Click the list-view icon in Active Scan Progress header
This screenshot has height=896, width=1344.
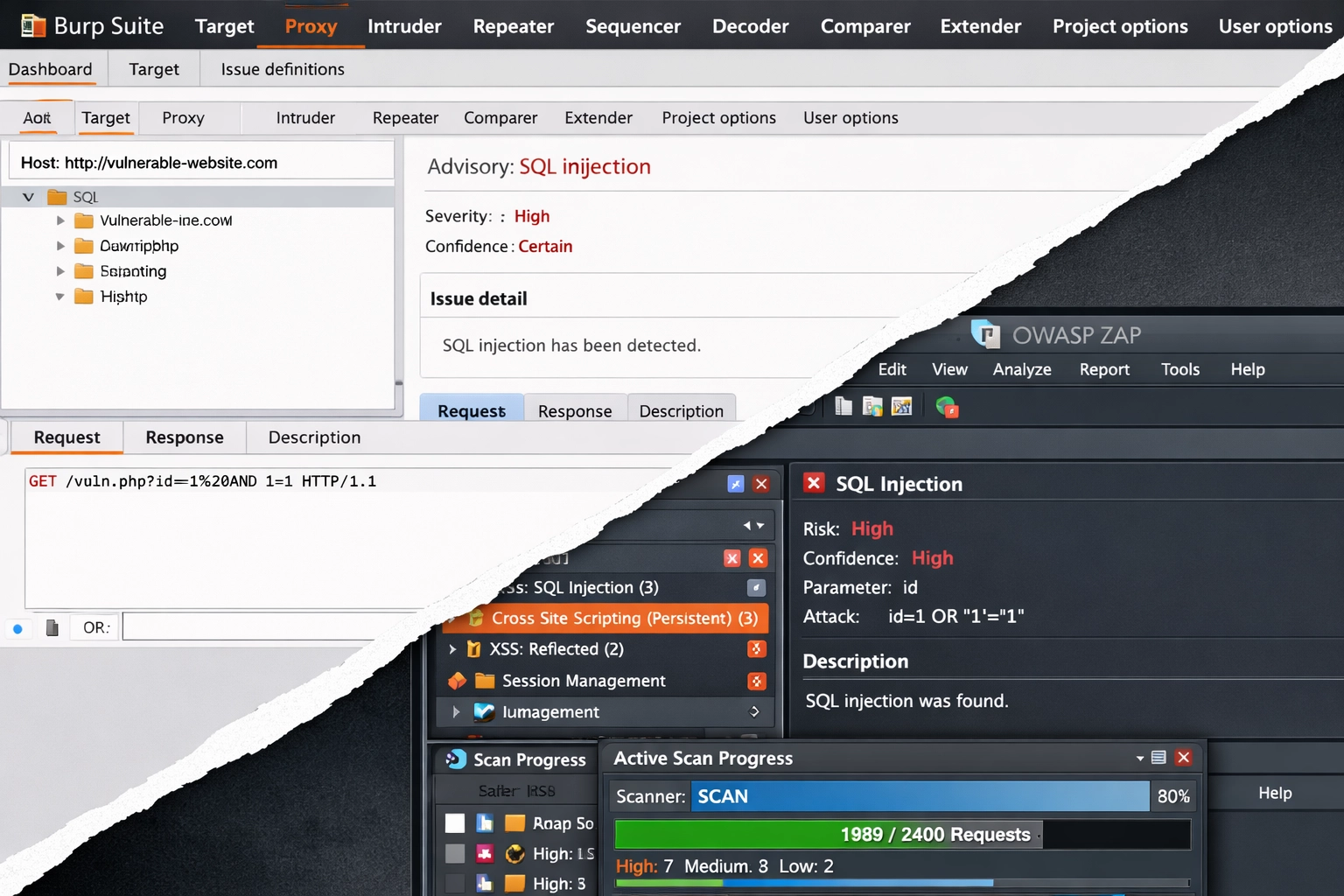1158,757
